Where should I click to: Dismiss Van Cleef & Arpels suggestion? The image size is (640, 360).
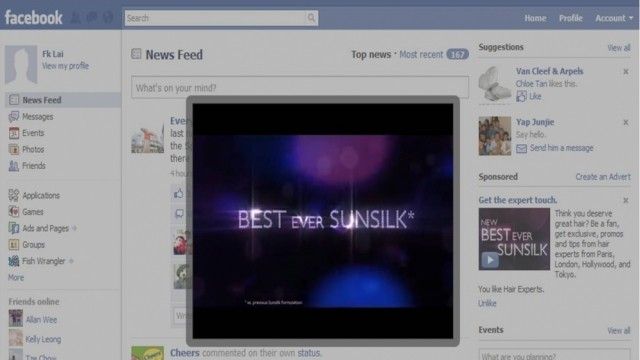click(x=626, y=72)
